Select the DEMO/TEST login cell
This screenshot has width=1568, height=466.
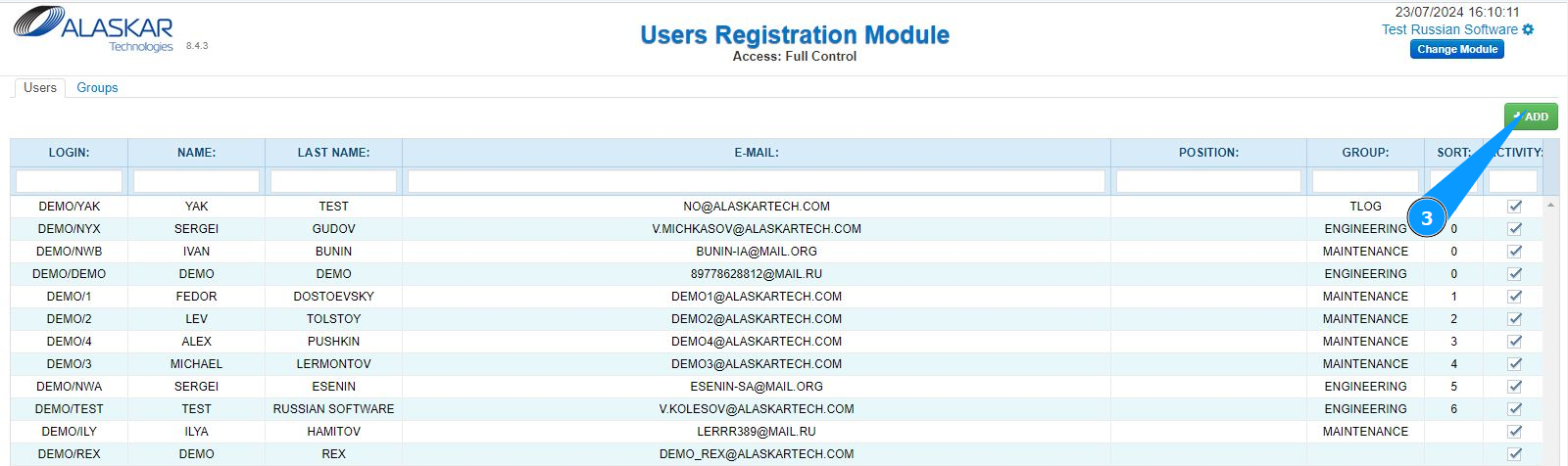click(x=69, y=409)
